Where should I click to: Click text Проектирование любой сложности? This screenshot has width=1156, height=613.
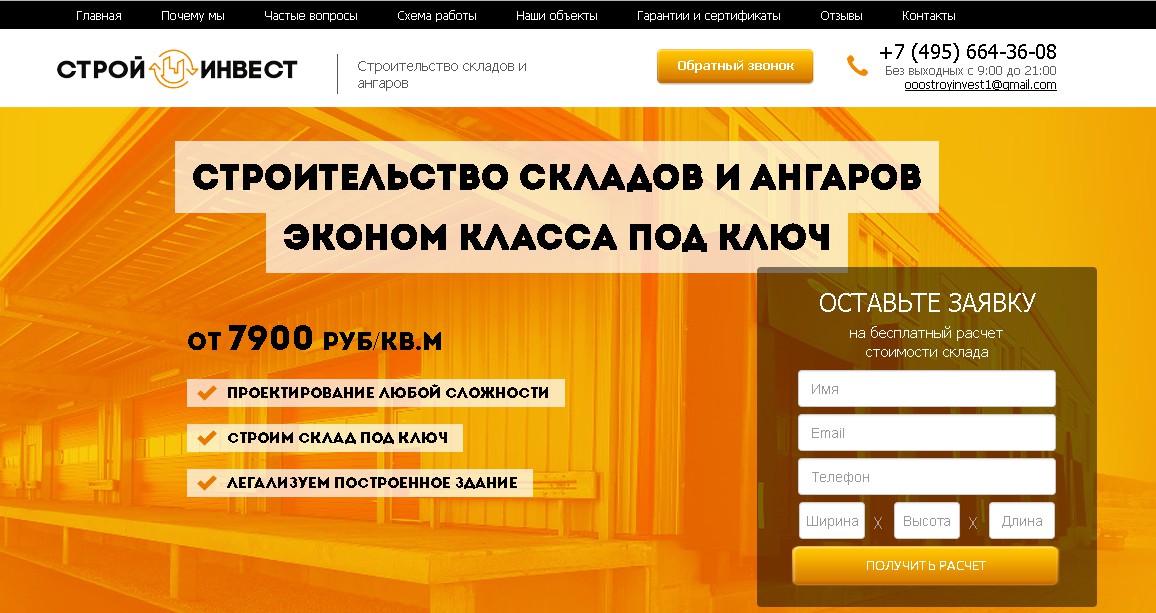[x=388, y=392]
